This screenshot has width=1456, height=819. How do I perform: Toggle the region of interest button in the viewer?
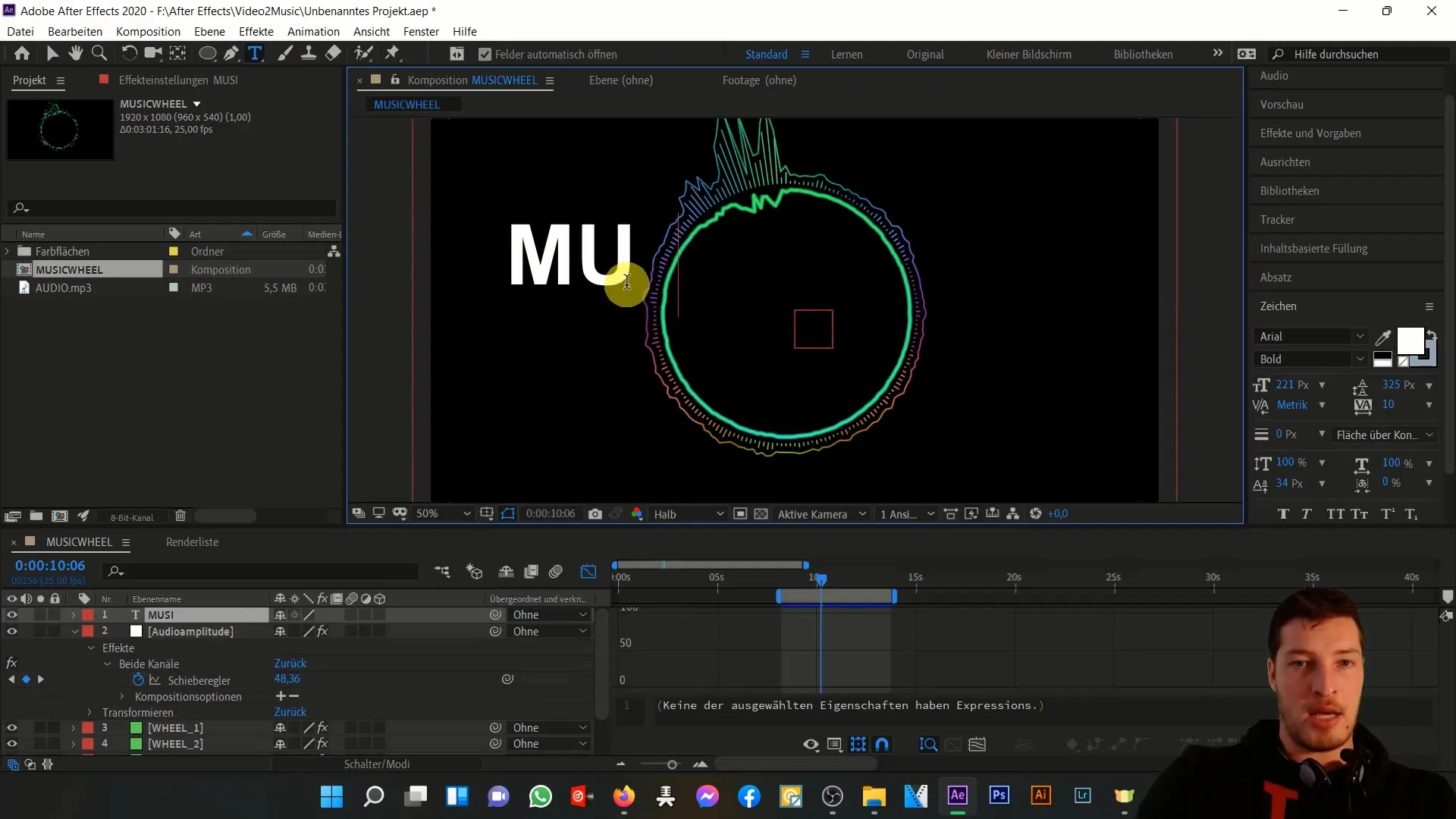[740, 514]
